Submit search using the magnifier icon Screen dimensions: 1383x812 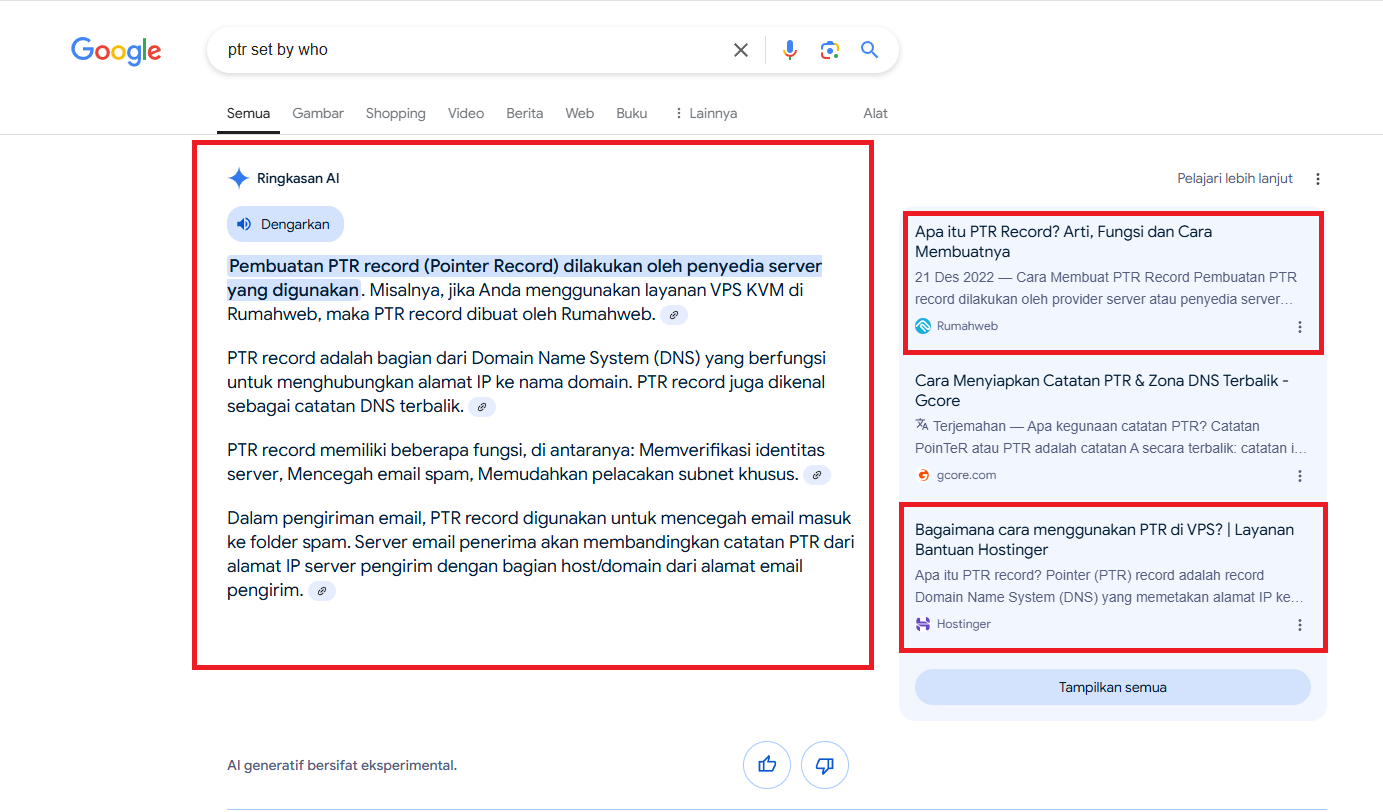869,50
